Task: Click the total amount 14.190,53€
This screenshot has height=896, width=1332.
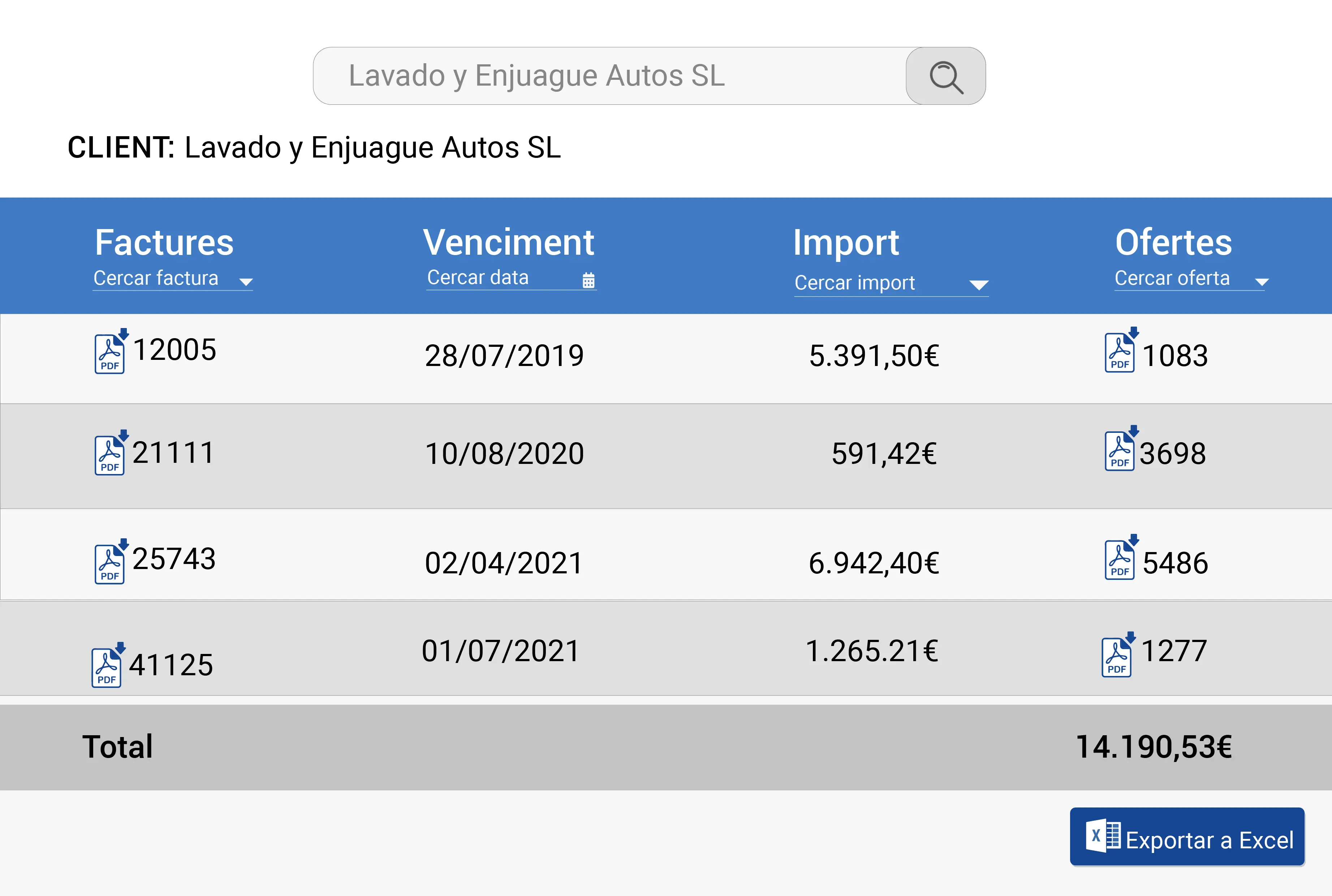Action: [1154, 748]
